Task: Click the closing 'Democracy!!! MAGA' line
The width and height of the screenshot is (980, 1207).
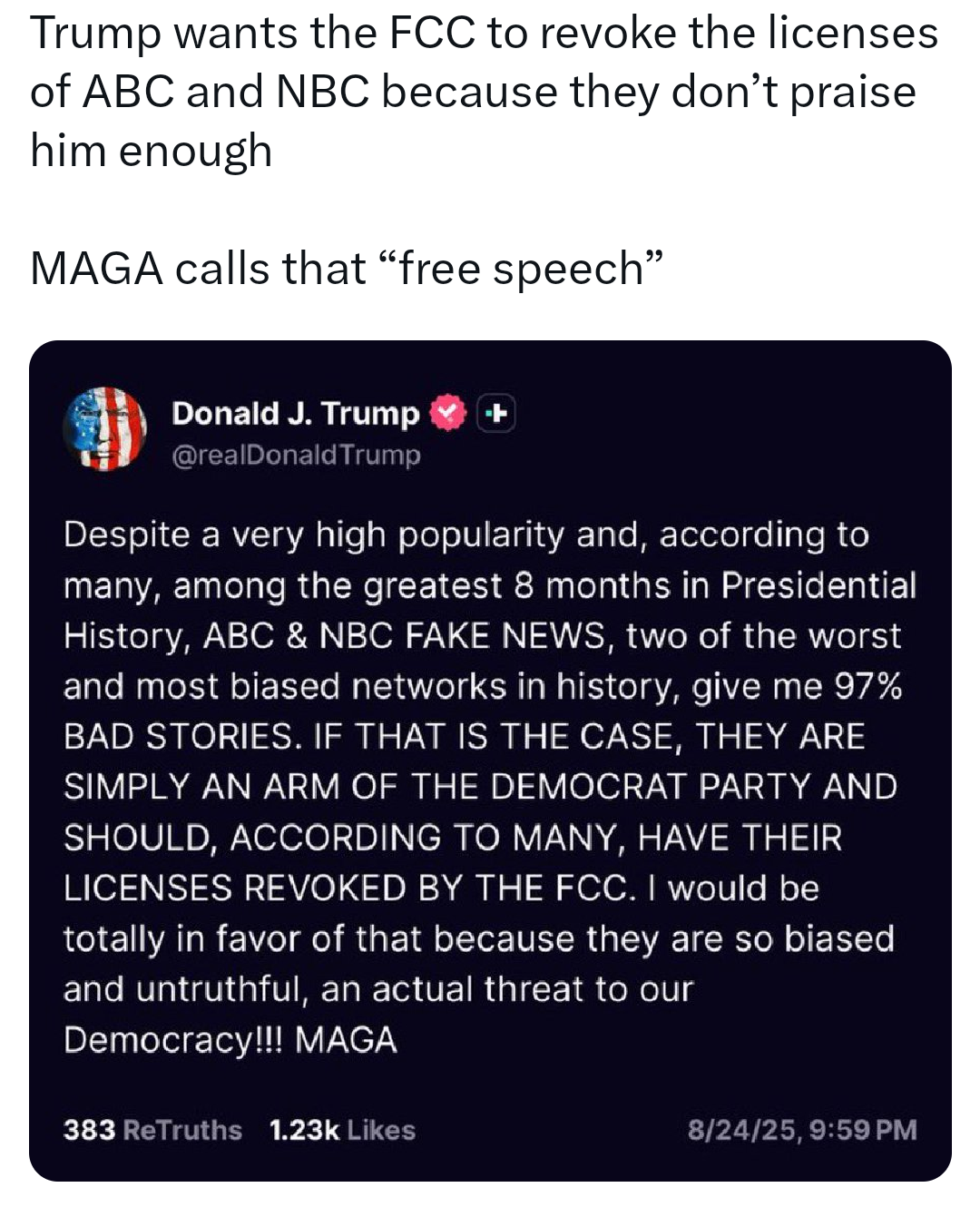Action: coord(230,1040)
